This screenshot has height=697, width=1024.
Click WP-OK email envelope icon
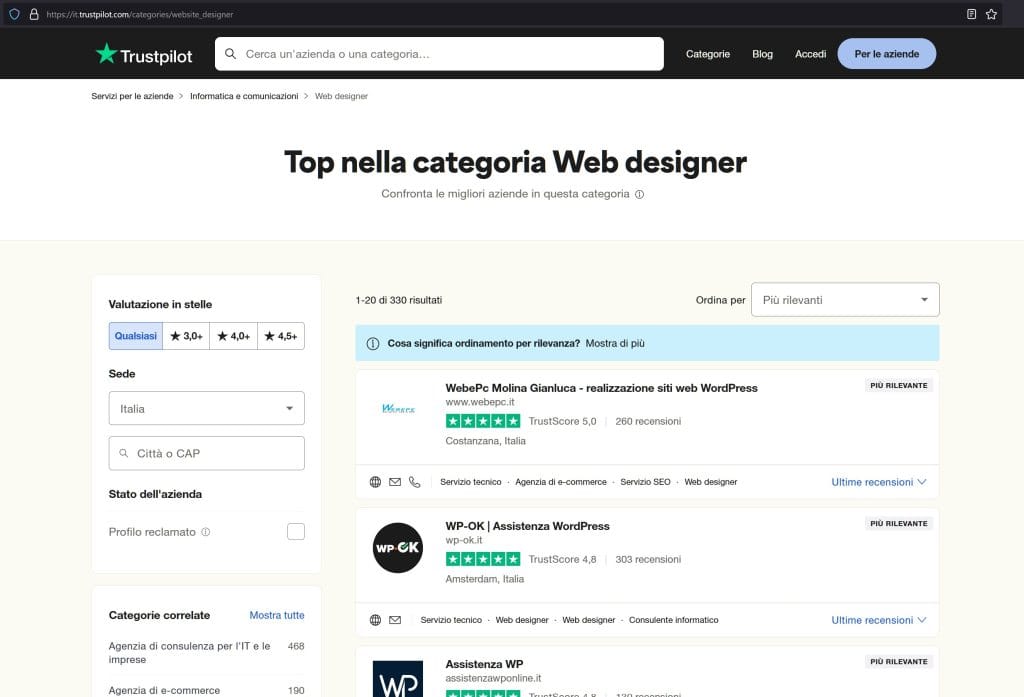395,620
